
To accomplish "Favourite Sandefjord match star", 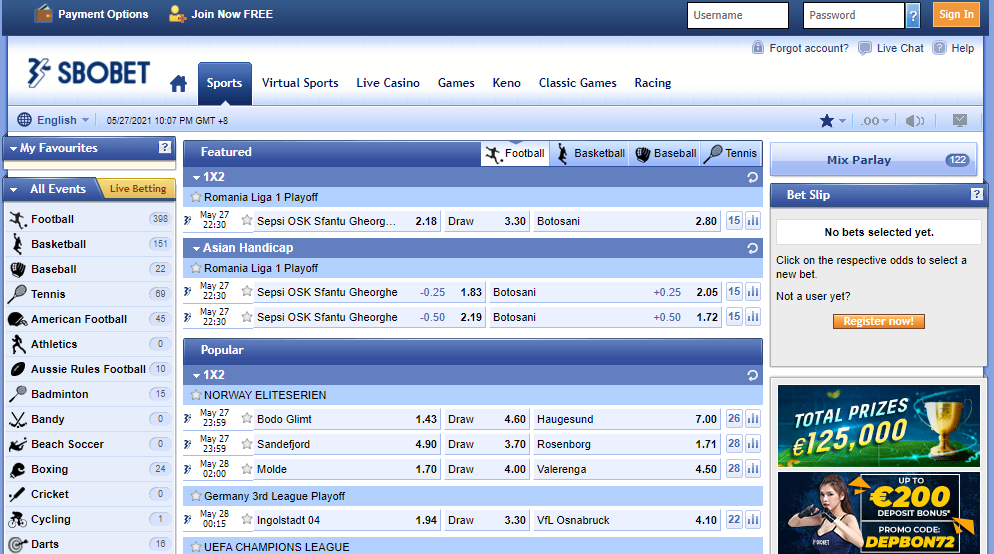I will pos(247,444).
